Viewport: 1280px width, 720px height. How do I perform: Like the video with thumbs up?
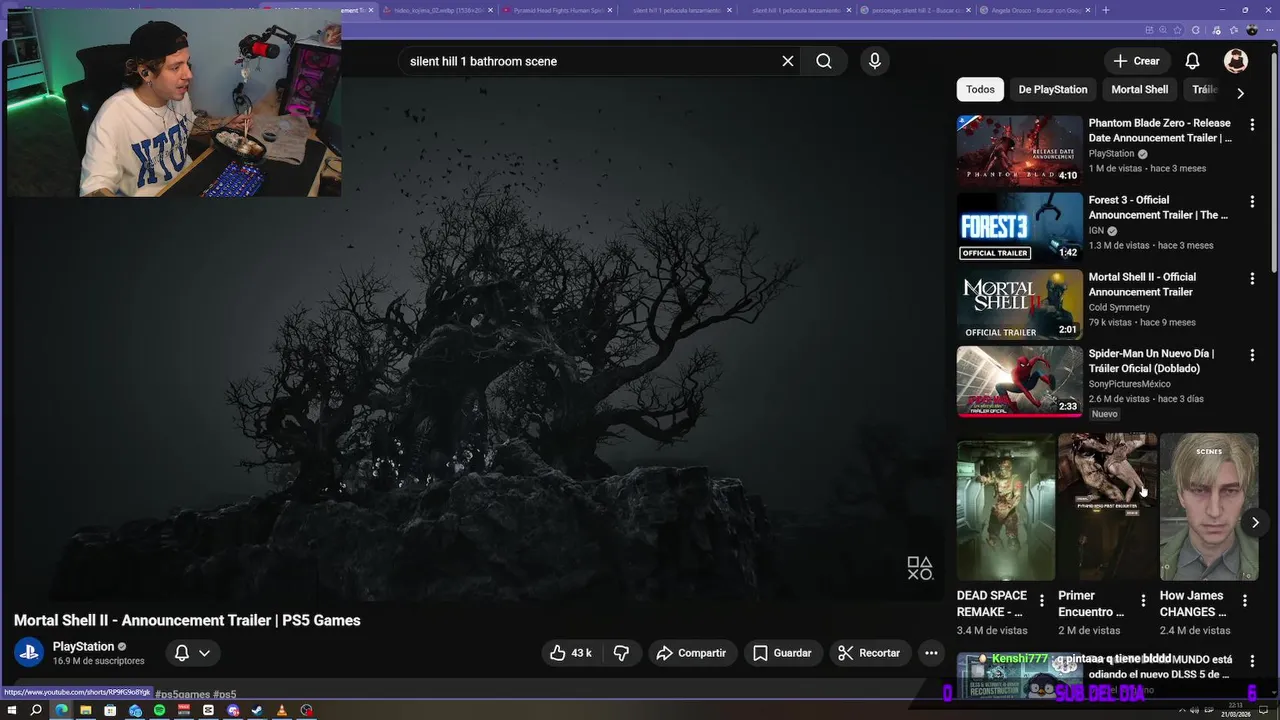tap(570, 653)
